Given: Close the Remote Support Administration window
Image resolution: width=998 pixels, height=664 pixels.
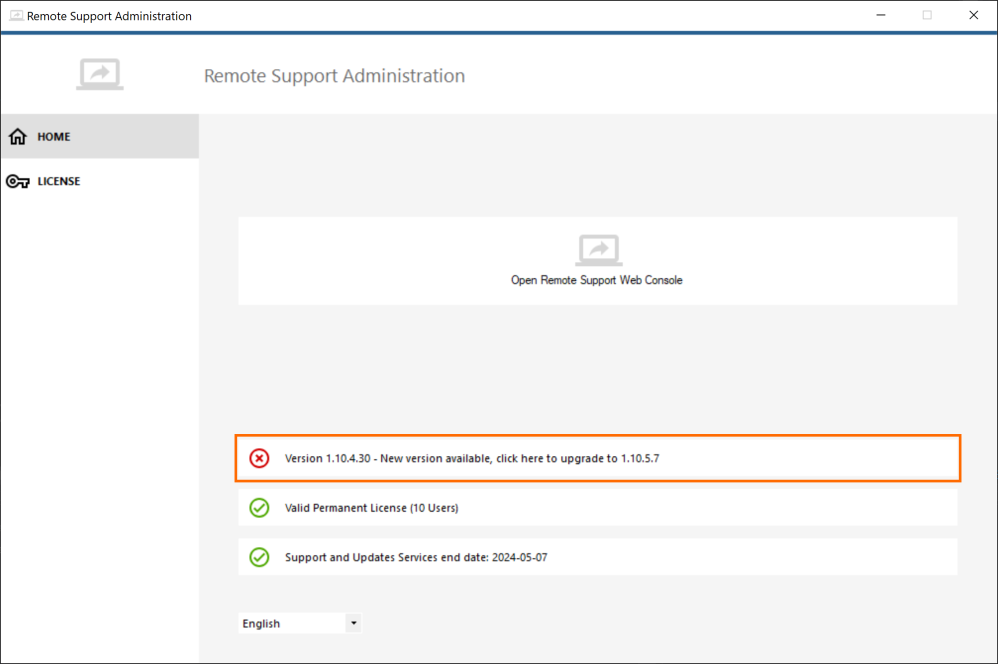Looking at the screenshot, I should (973, 16).
